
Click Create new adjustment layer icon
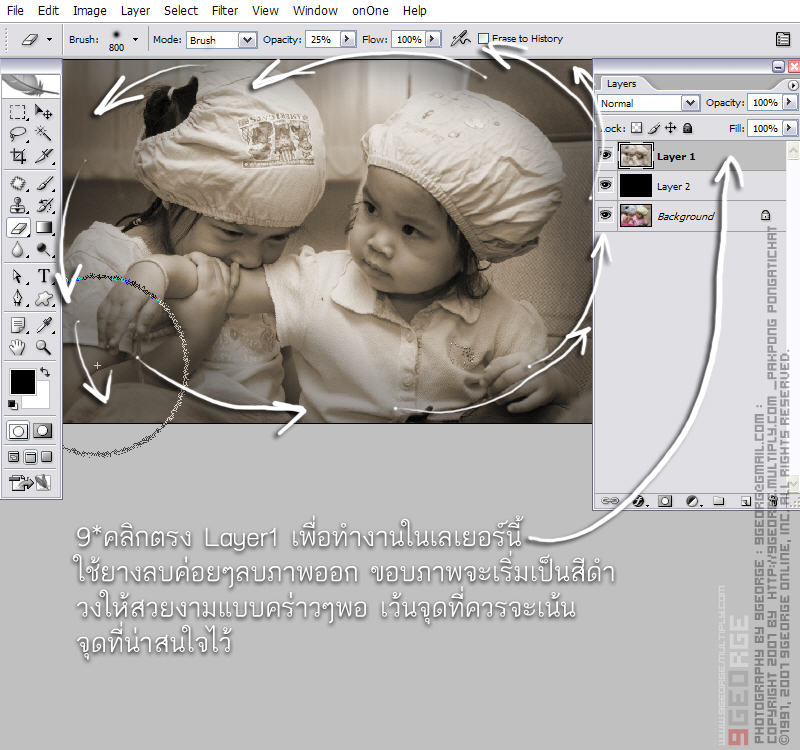click(693, 501)
